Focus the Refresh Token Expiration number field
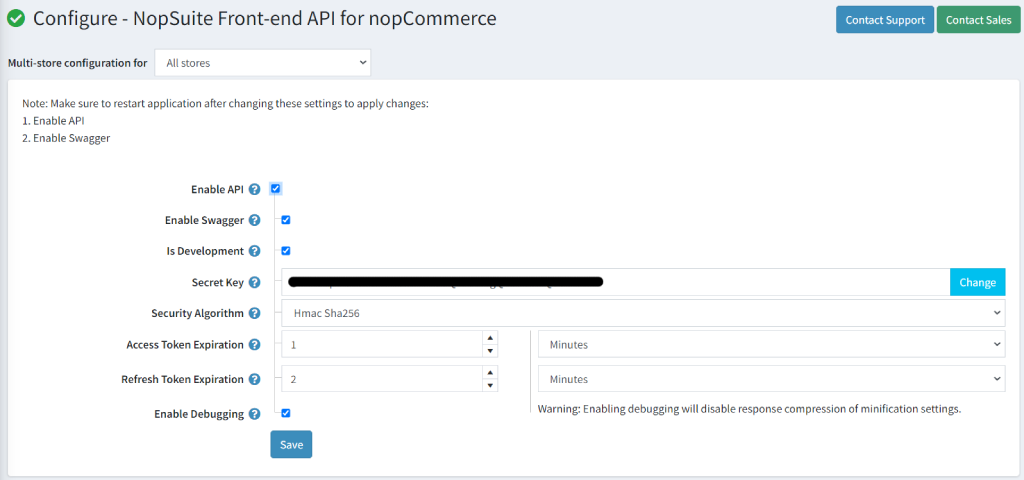This screenshot has height=480, width=1024. [383, 379]
